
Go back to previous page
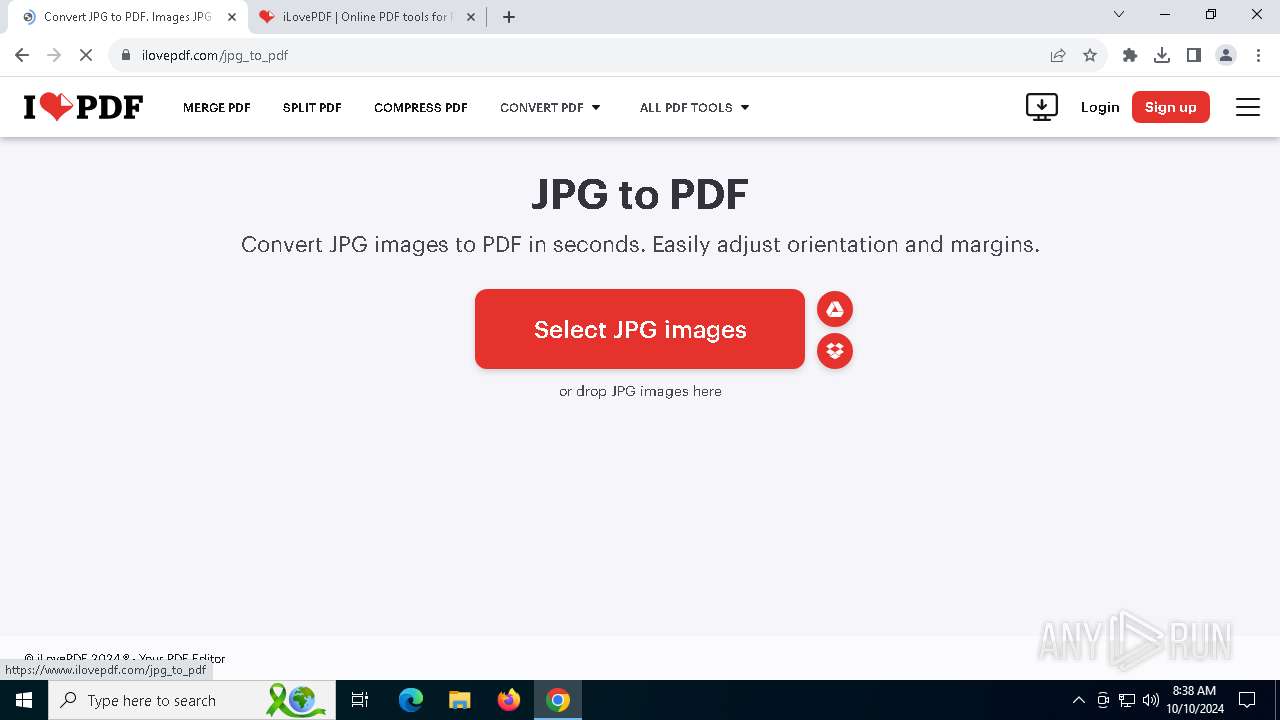[22, 55]
